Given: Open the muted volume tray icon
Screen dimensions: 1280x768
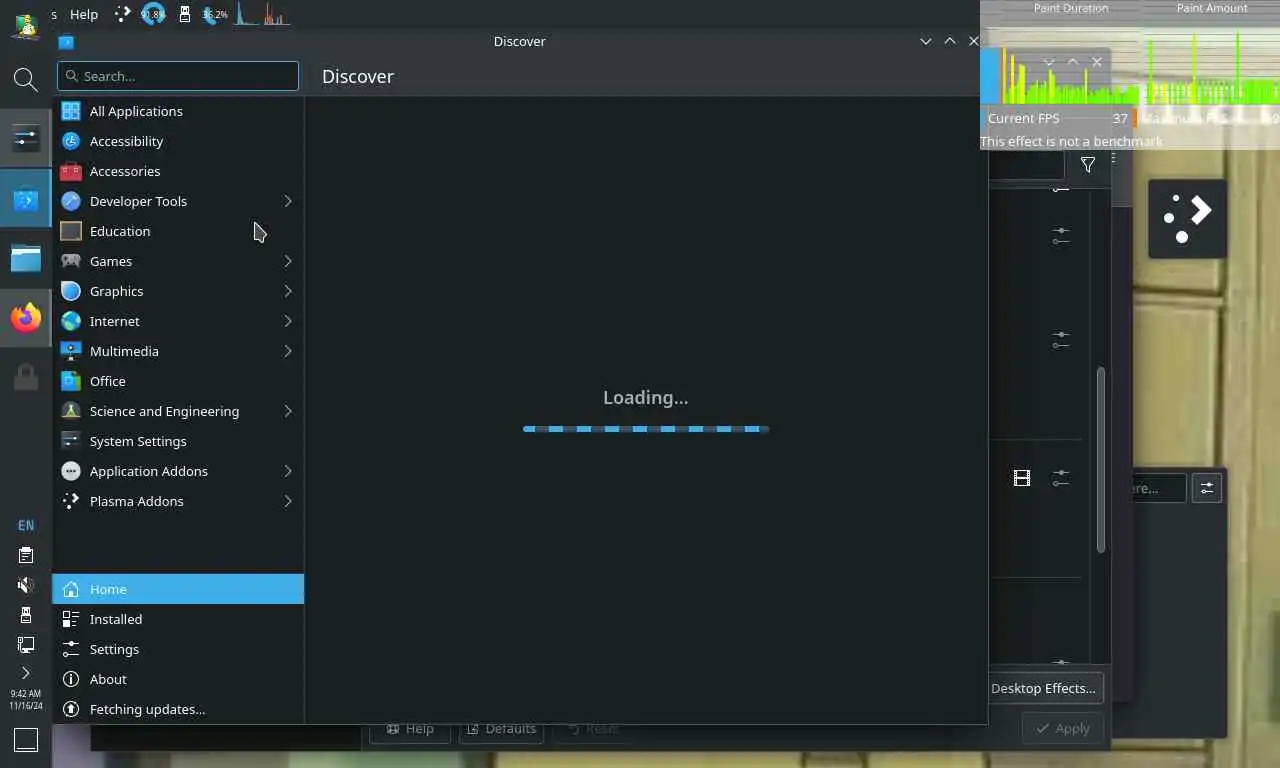Looking at the screenshot, I should 26,585.
